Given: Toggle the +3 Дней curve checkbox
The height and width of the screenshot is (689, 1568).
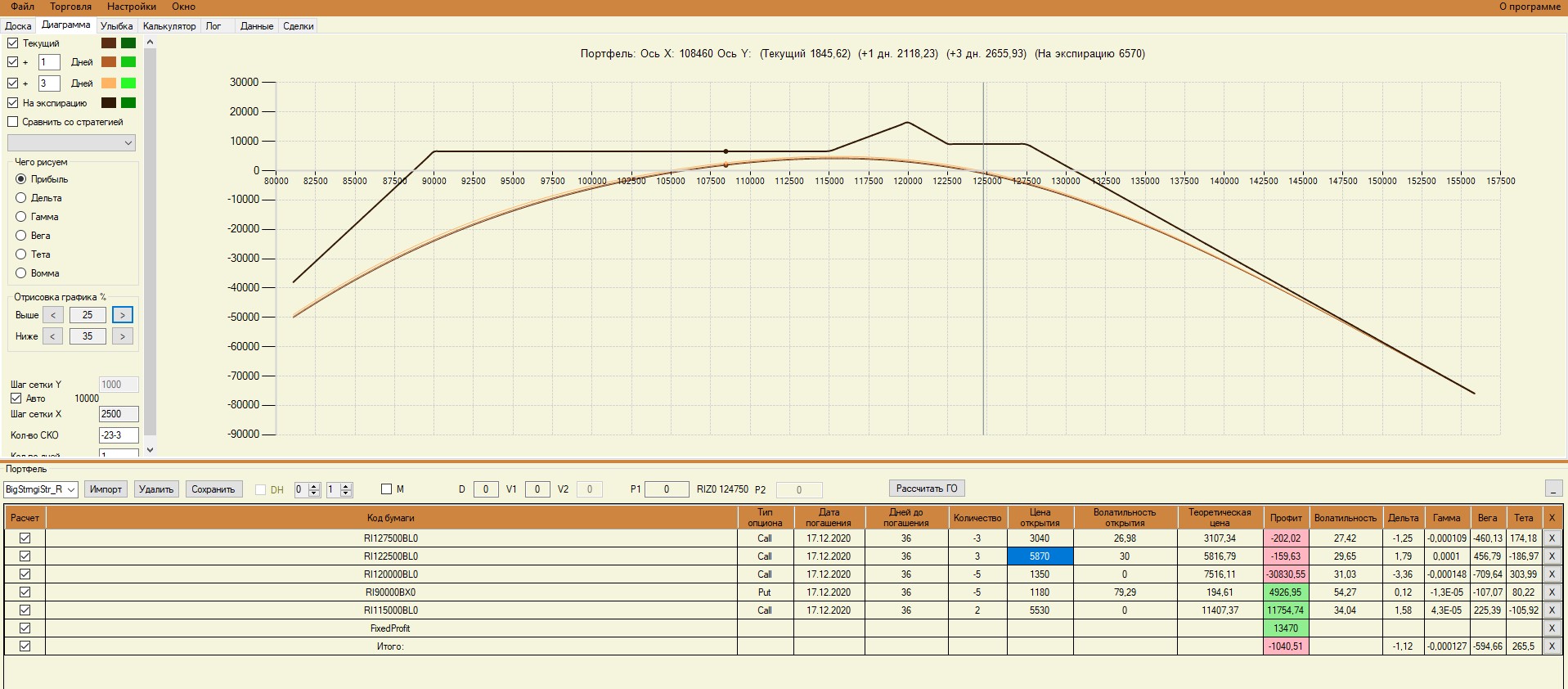Looking at the screenshot, I should click(12, 83).
